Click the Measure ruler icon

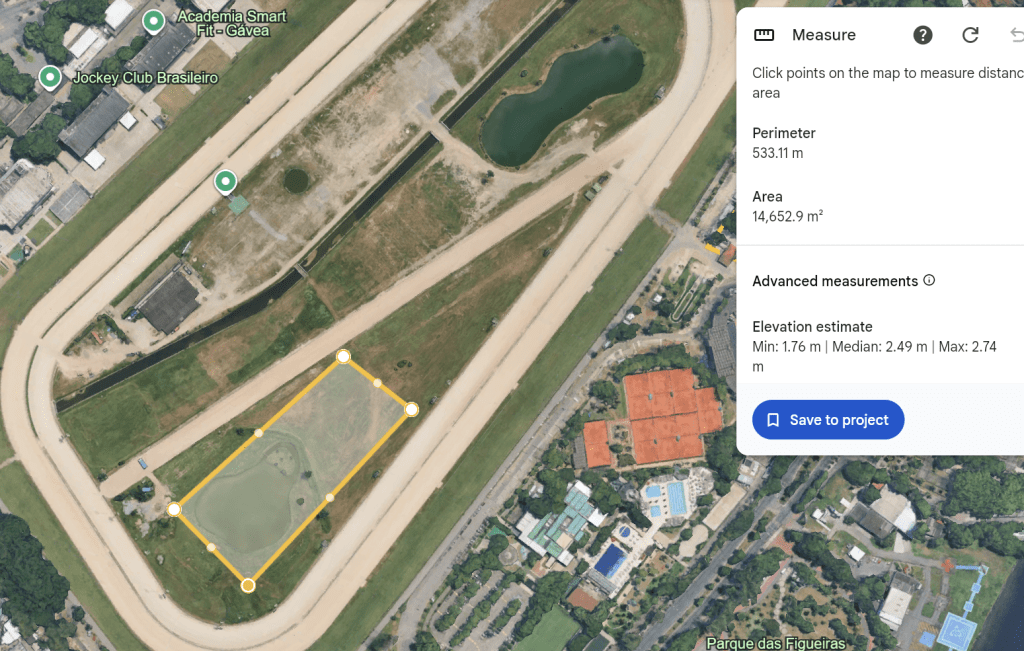point(763,35)
